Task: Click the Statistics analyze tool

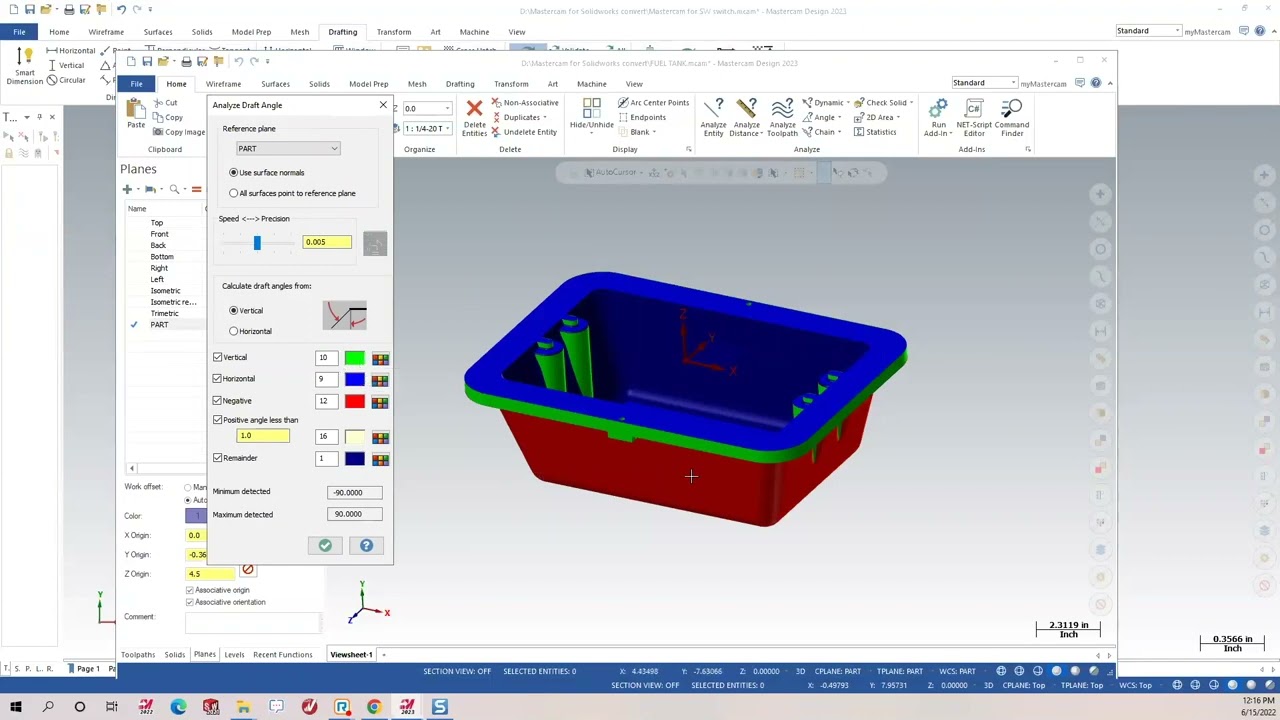Action: 875,132
